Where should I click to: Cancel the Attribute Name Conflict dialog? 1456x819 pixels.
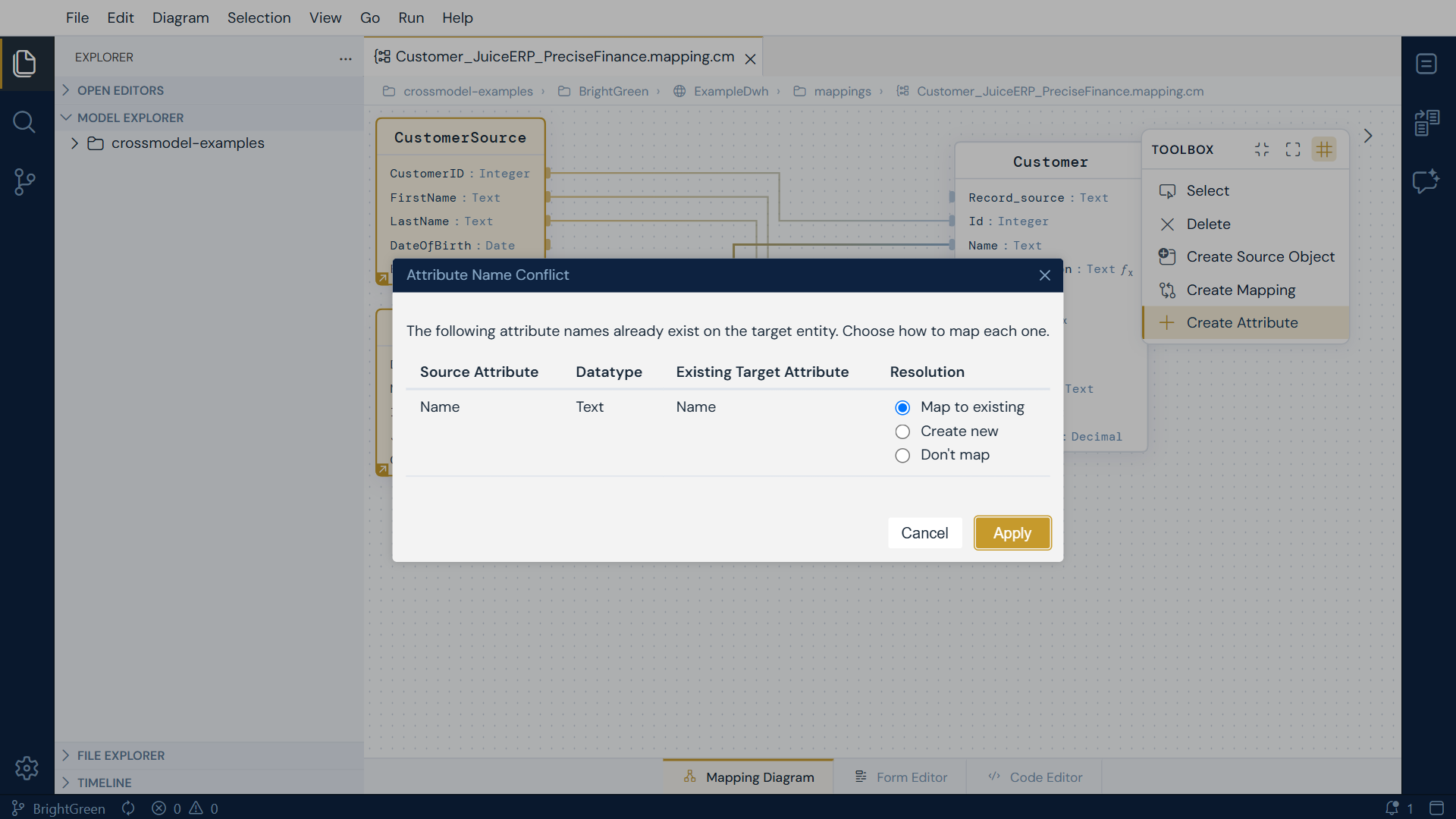point(924,533)
